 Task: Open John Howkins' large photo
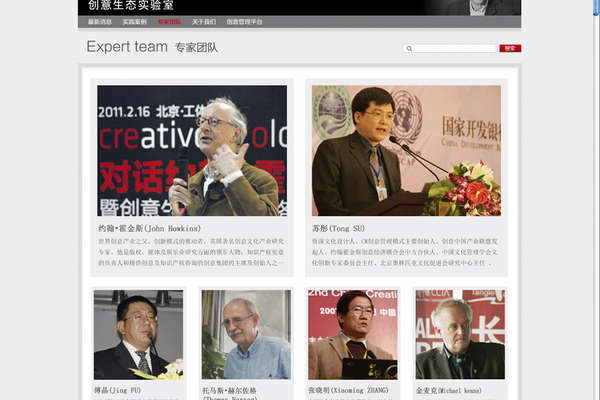(192, 150)
